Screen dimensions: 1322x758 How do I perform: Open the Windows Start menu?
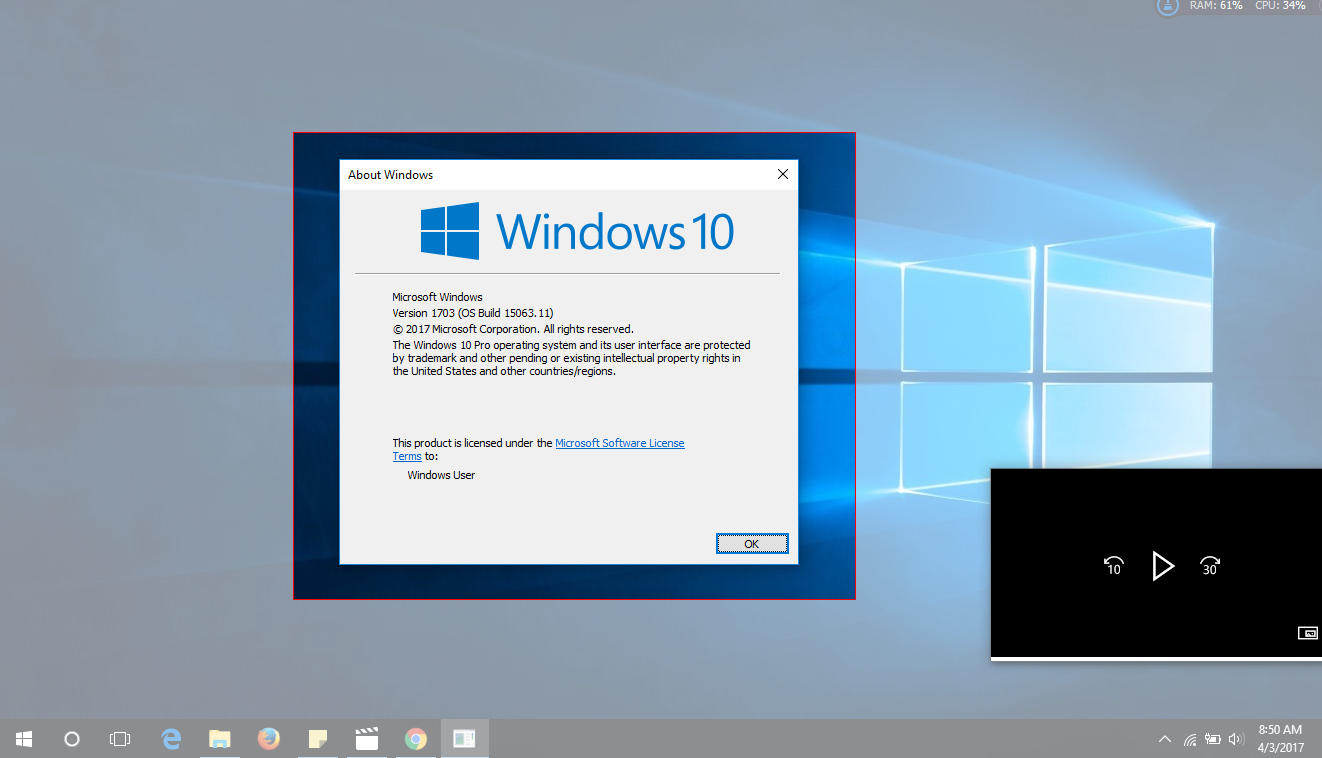tap(24, 739)
